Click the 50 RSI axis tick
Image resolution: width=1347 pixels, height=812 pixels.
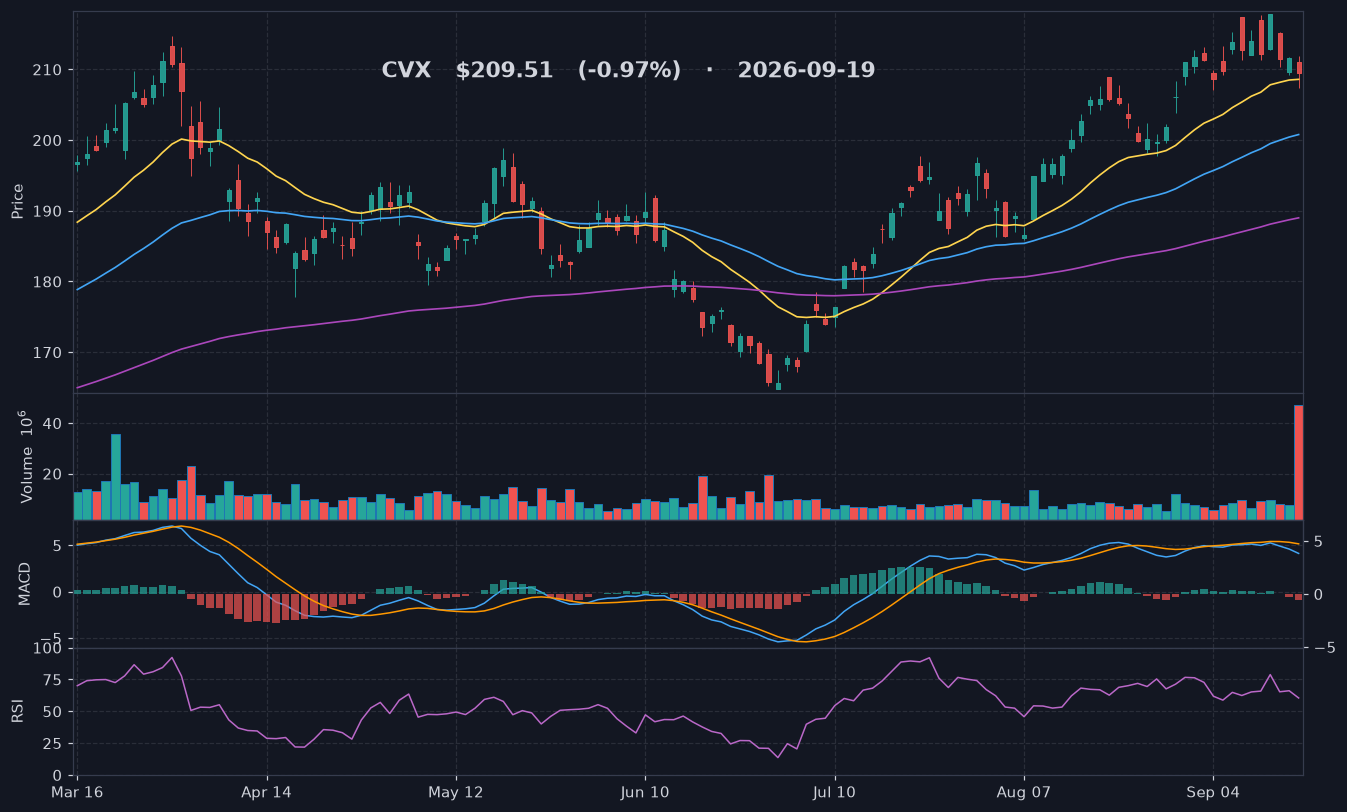[x=54, y=713]
